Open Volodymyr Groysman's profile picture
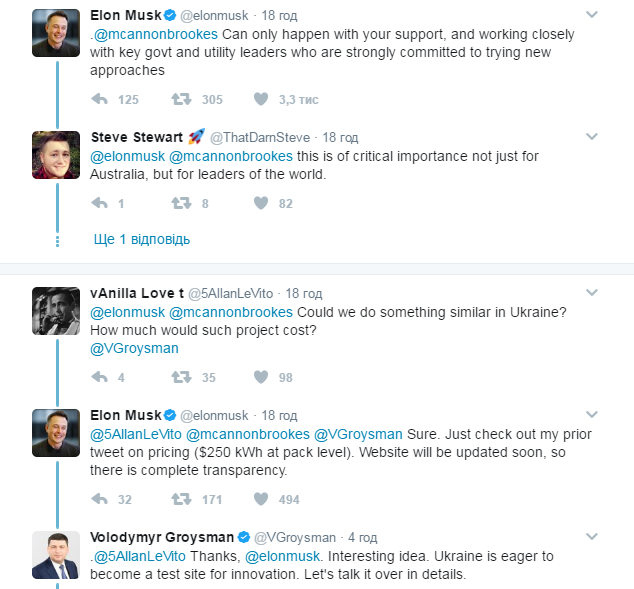The width and height of the screenshot is (634, 589). pyautogui.click(x=57, y=554)
